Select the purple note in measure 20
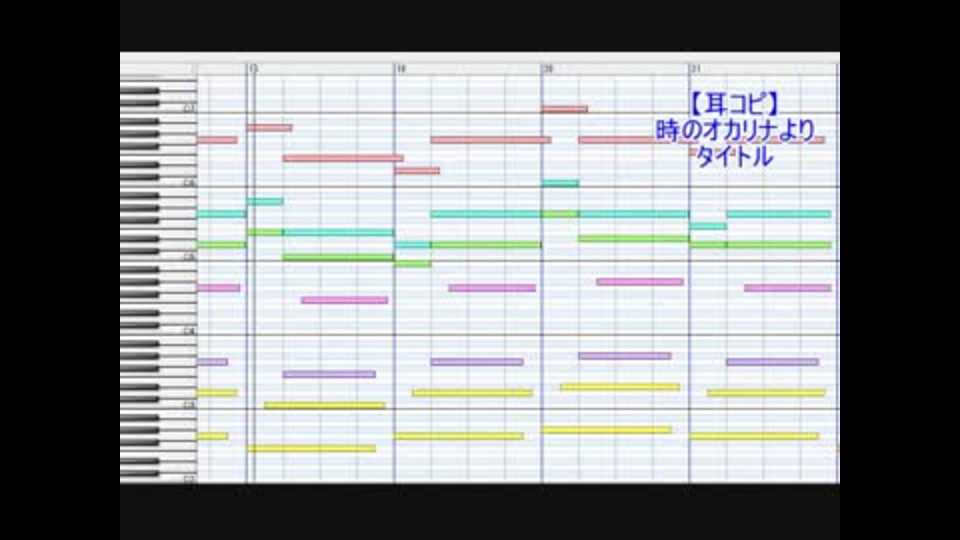The width and height of the screenshot is (960, 540). tap(624, 356)
